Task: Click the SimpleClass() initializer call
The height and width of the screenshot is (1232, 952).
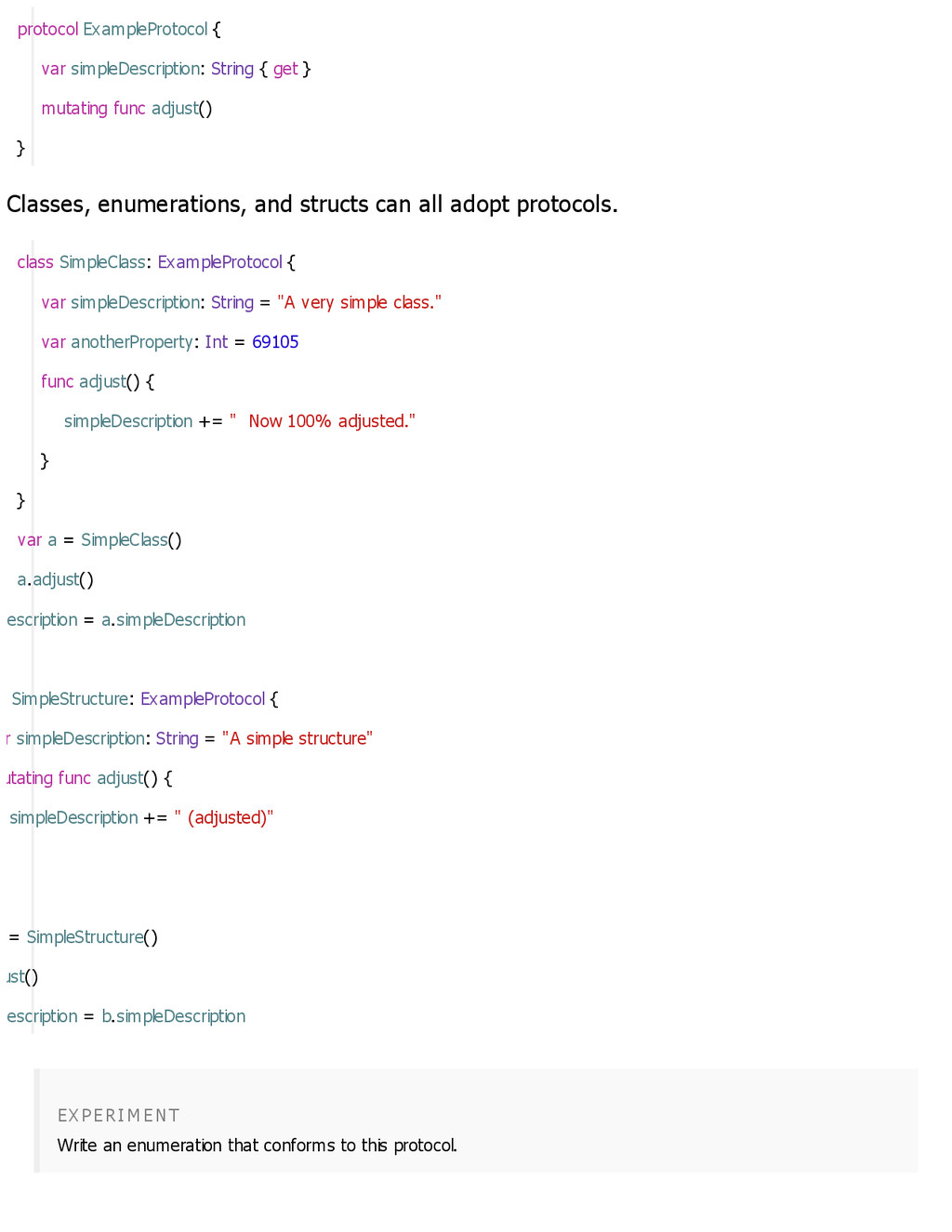Action: [131, 540]
